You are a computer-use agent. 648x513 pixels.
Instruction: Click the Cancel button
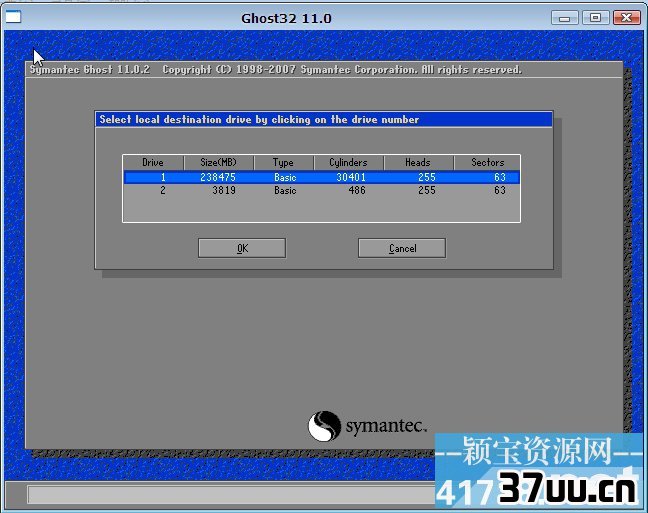click(402, 248)
